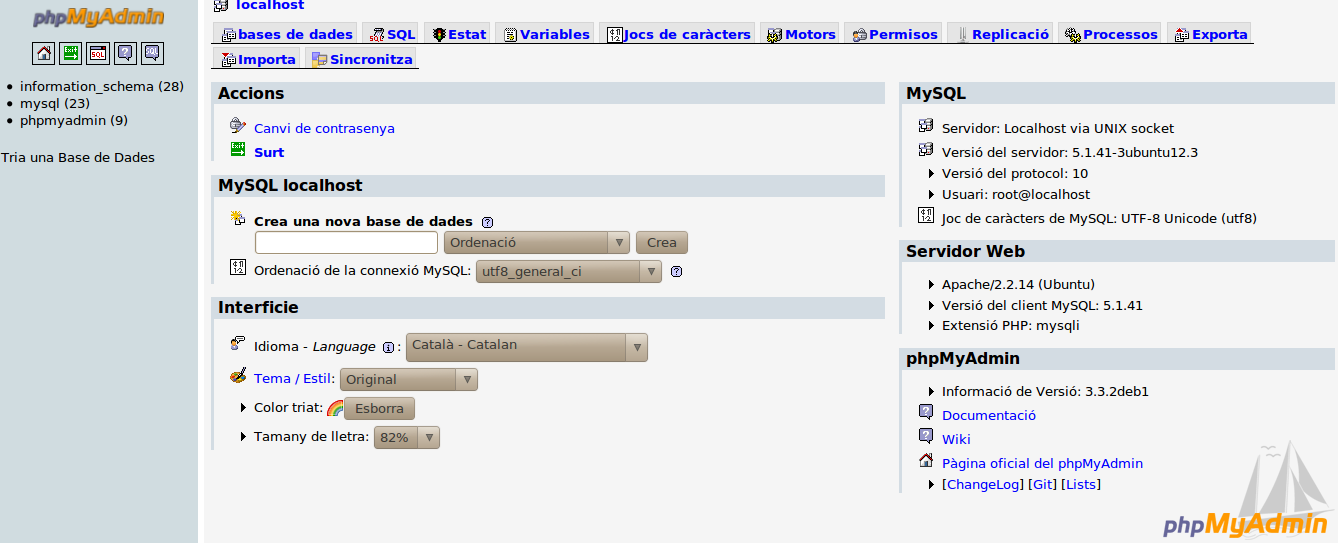Open the Ordenació collation dropdown for the new database
The width and height of the screenshot is (1338, 543).
(536, 243)
